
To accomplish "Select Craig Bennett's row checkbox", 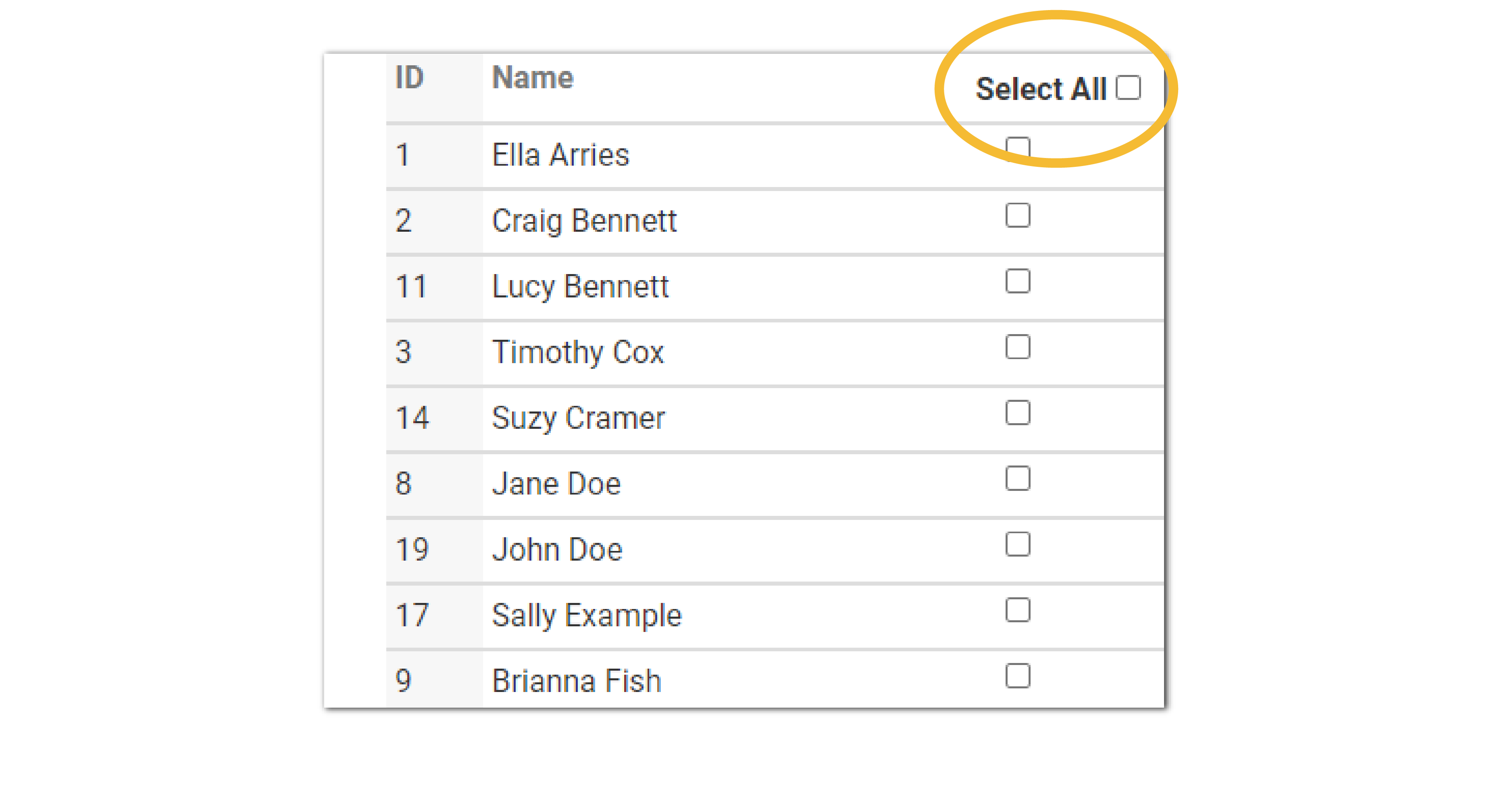I will (1017, 215).
